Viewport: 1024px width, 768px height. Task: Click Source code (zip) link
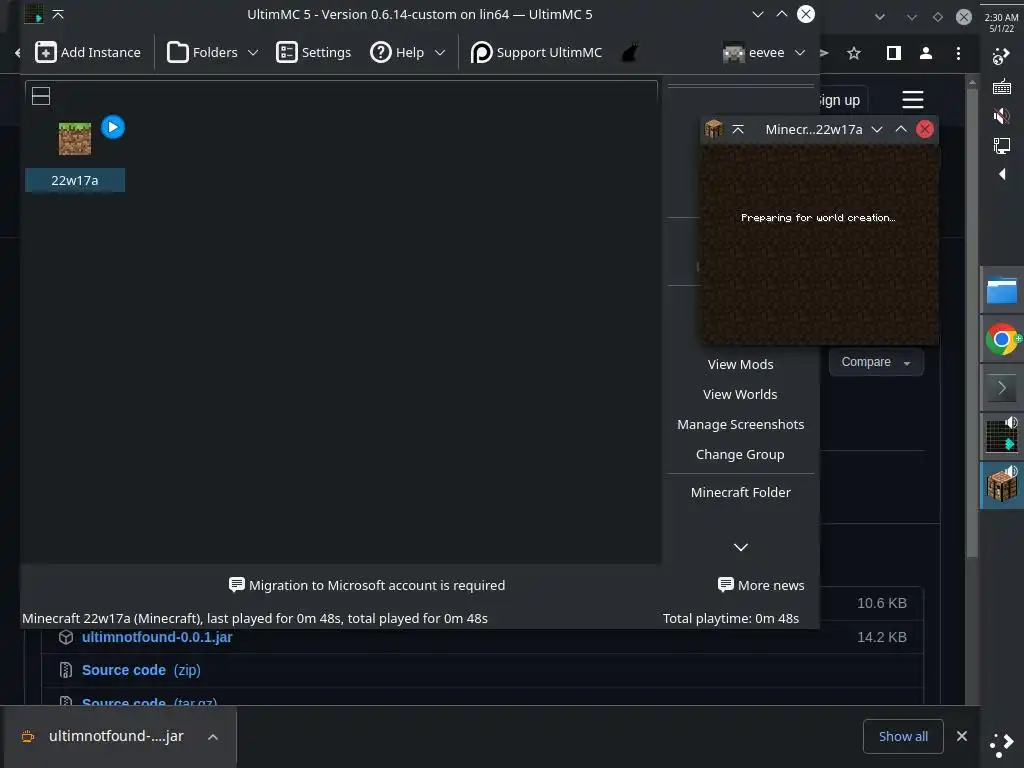141,670
